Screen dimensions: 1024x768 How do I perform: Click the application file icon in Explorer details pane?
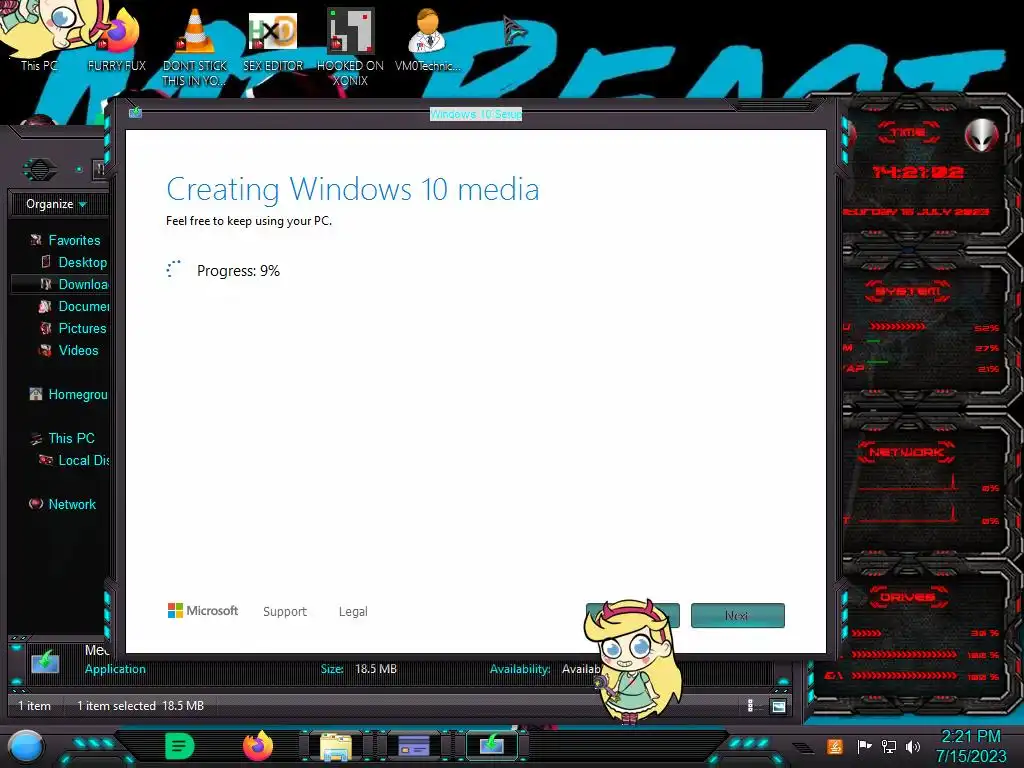tap(46, 661)
